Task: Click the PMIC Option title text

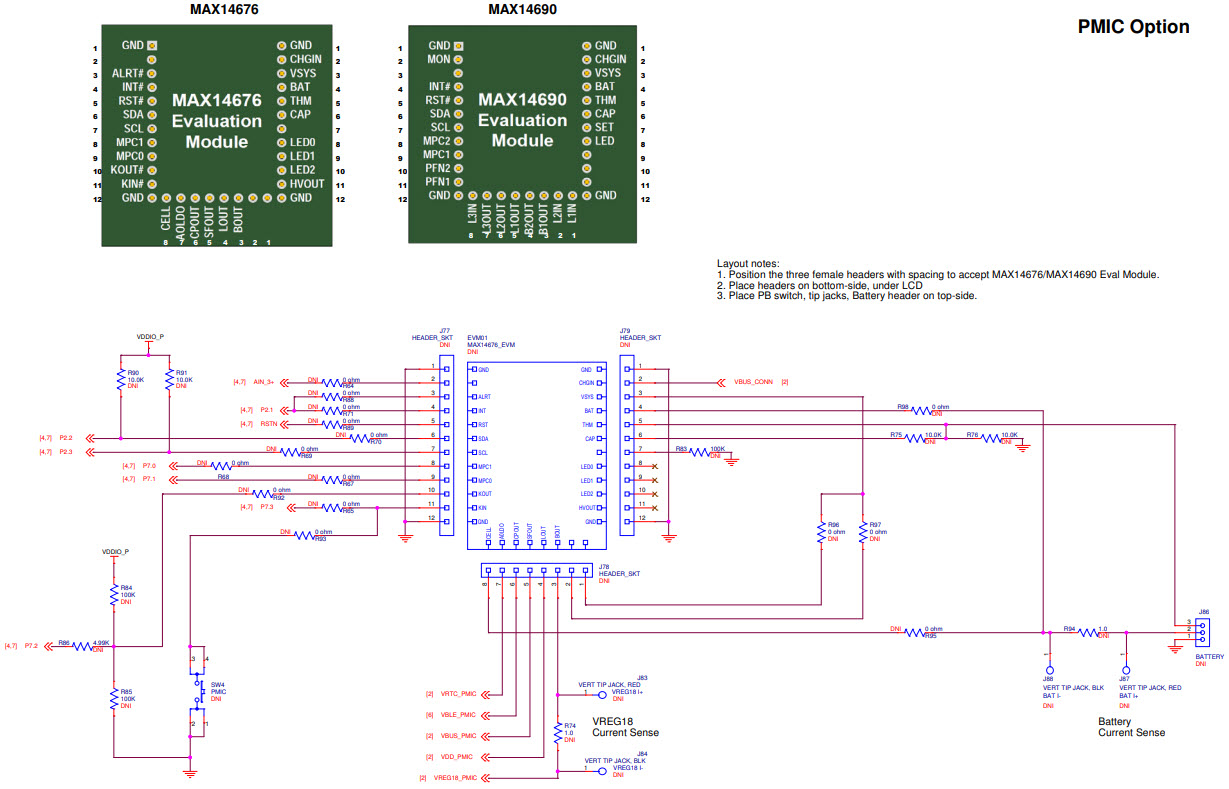Action: (x=1135, y=27)
